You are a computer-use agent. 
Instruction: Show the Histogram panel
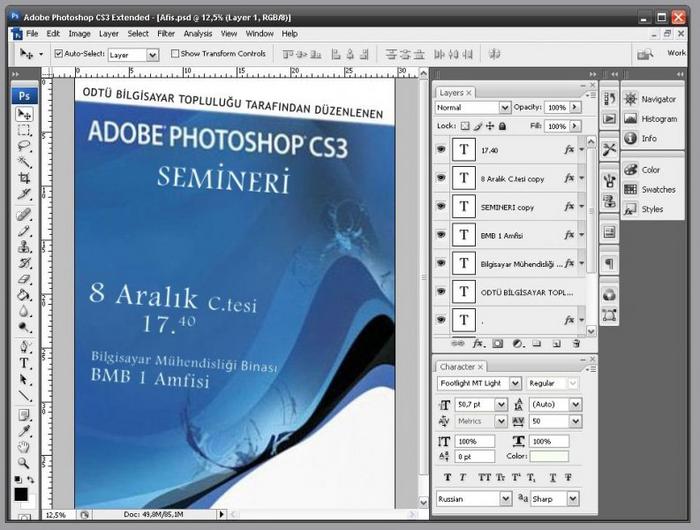(x=658, y=119)
